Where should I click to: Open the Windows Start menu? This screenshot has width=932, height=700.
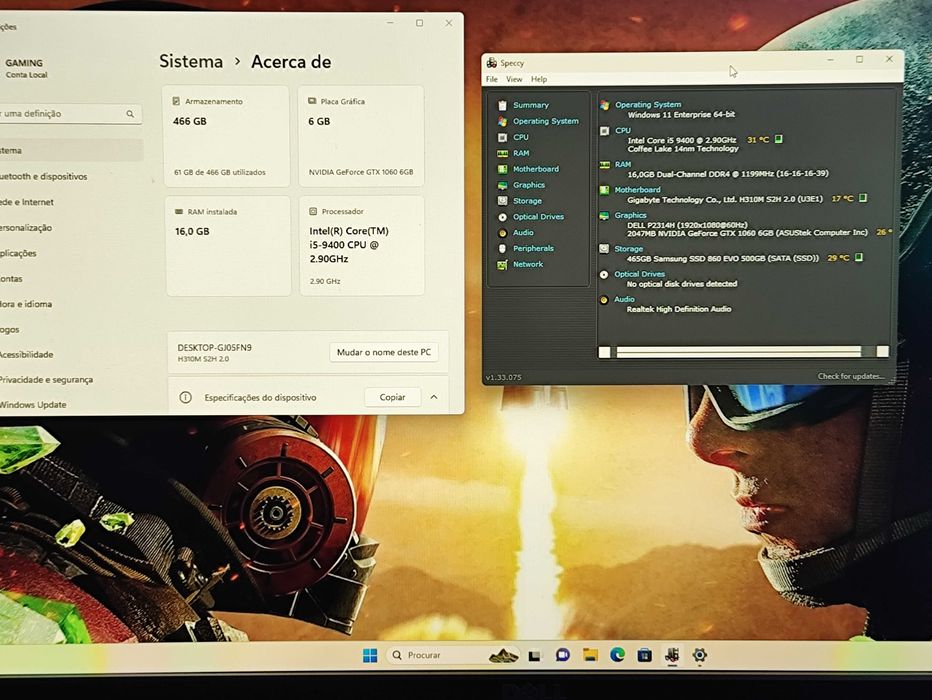(370, 655)
